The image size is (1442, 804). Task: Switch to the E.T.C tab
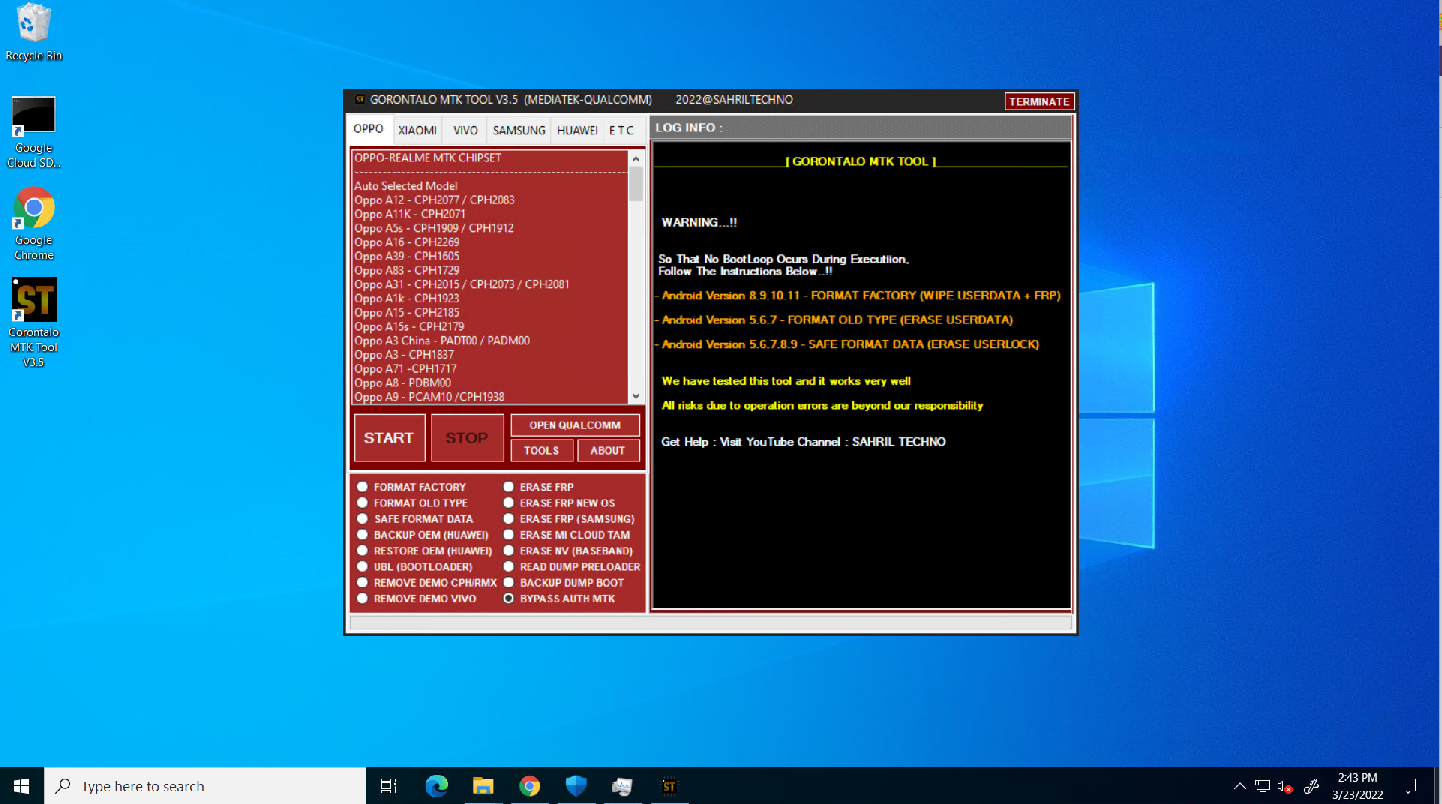pos(621,130)
